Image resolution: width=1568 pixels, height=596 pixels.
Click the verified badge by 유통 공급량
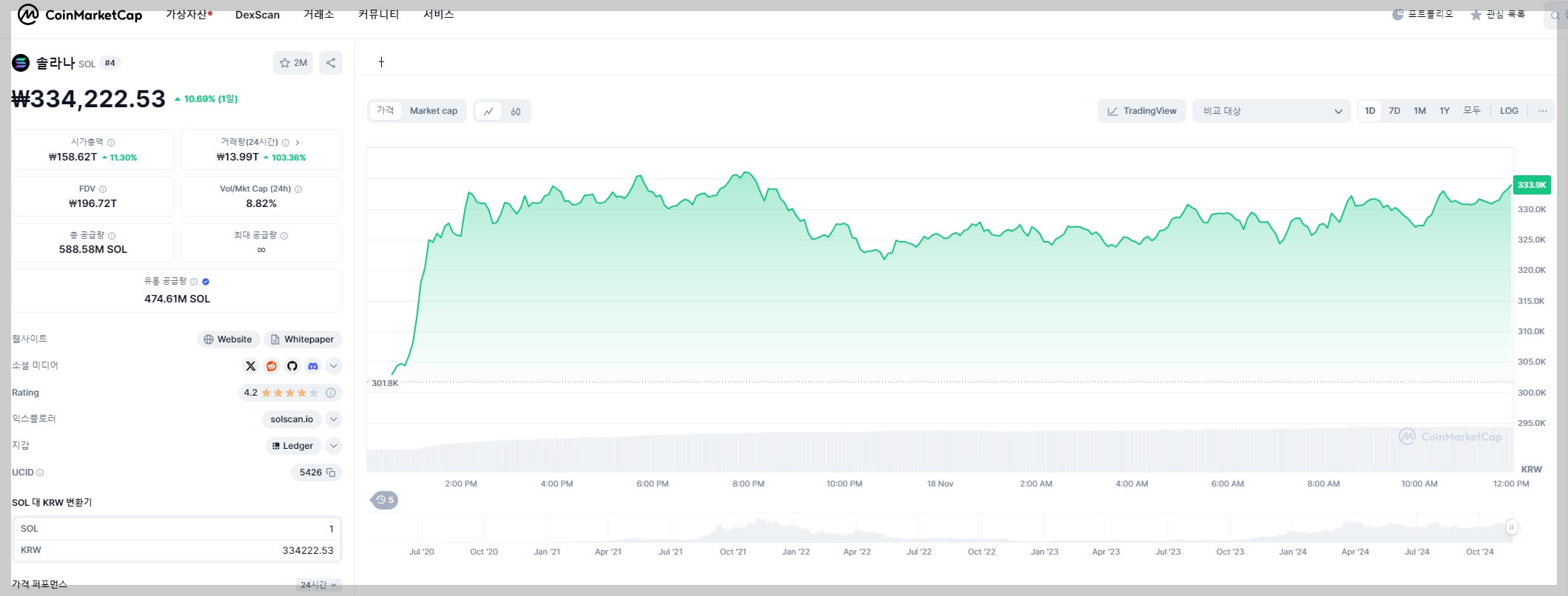[206, 282]
